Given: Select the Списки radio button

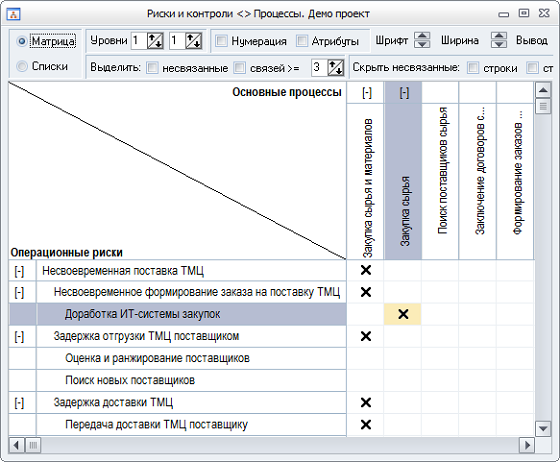Looking at the screenshot, I should (22, 66).
